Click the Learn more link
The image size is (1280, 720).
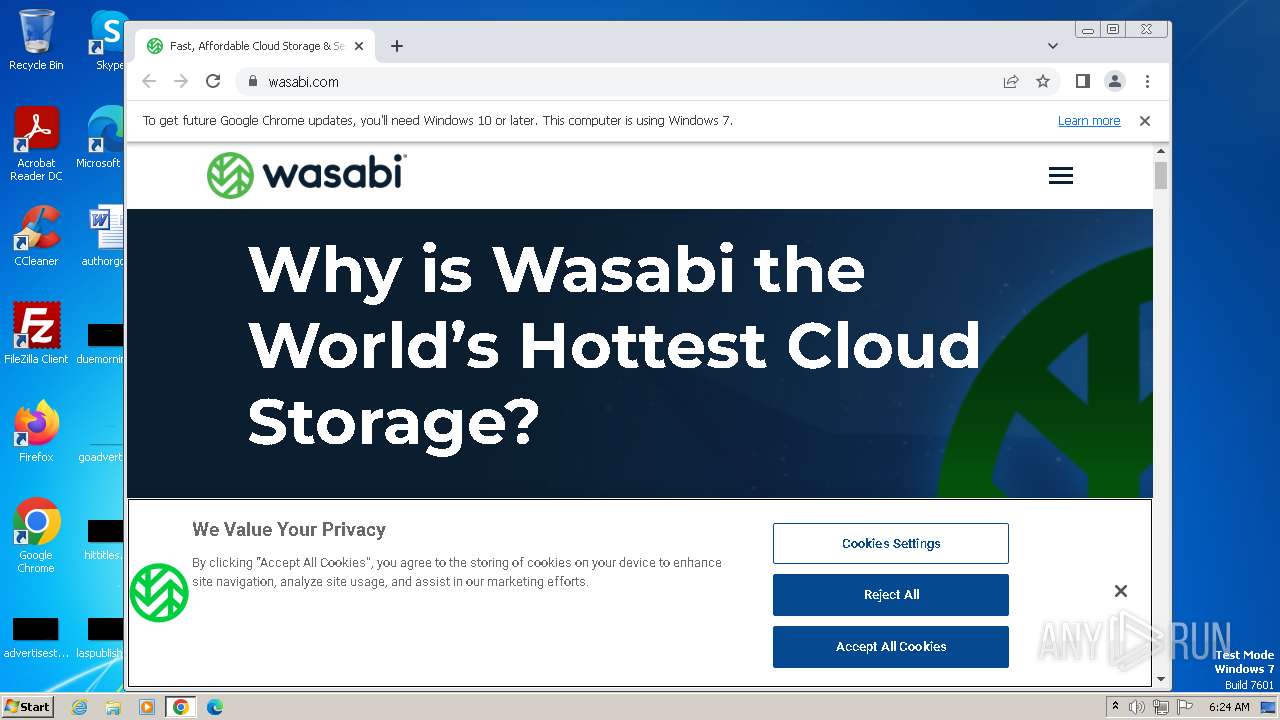(x=1089, y=121)
